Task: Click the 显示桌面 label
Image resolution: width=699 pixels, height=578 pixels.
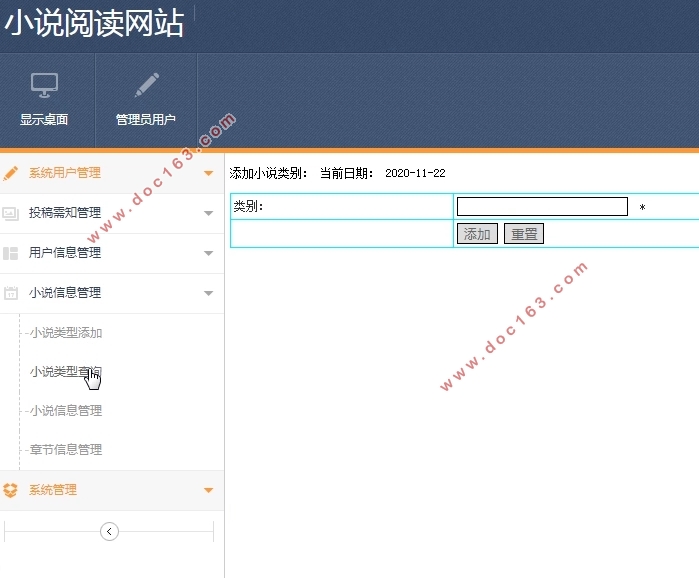Action: [x=44, y=119]
